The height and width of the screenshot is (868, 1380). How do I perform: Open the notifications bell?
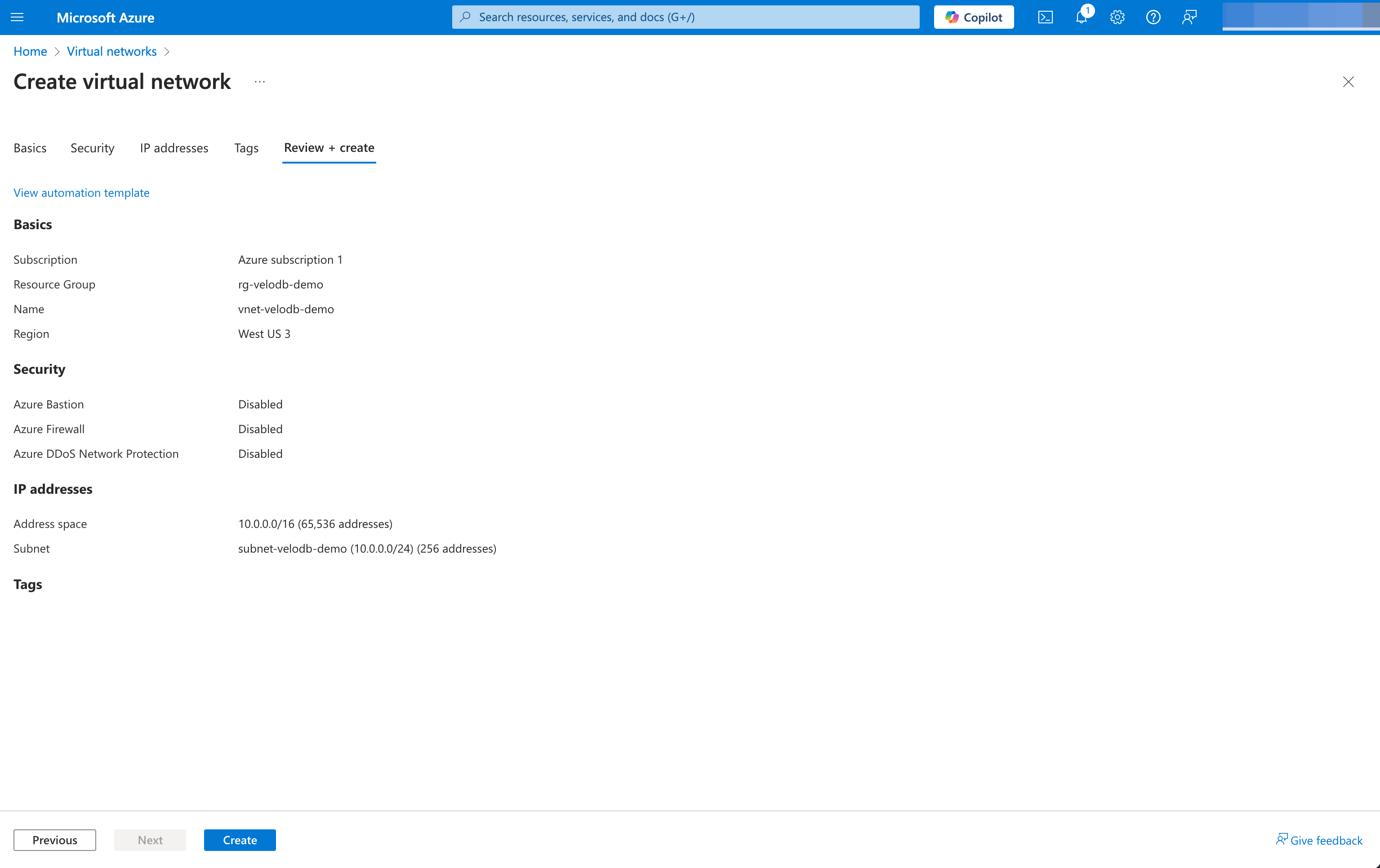(x=1081, y=17)
